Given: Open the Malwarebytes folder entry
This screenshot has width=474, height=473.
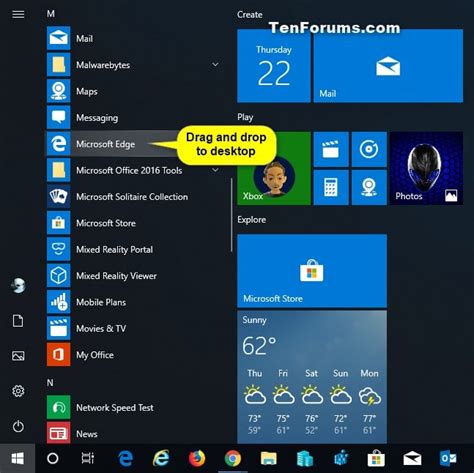Looking at the screenshot, I should [133, 65].
